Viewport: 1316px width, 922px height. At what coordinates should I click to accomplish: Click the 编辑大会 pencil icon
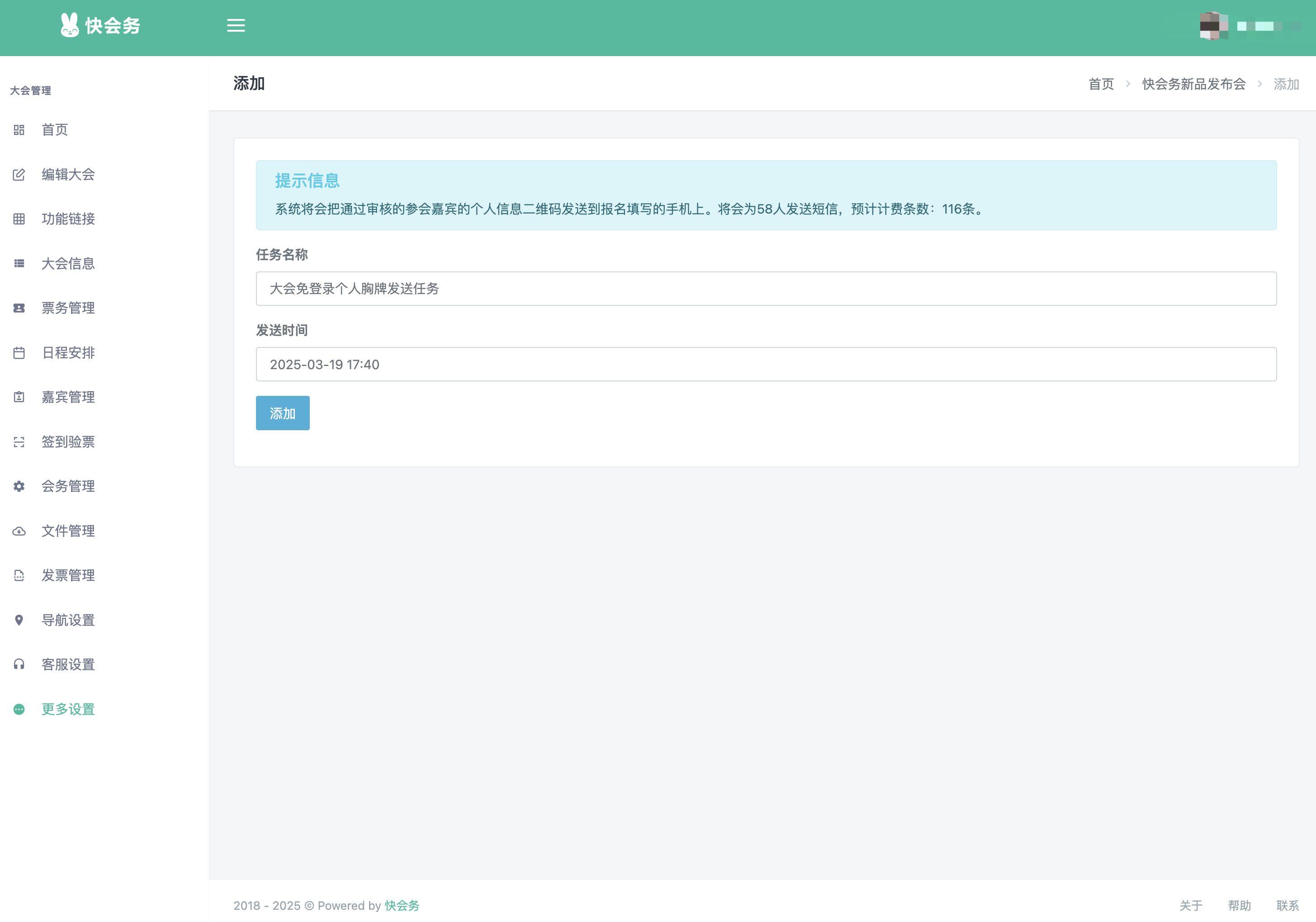19,174
